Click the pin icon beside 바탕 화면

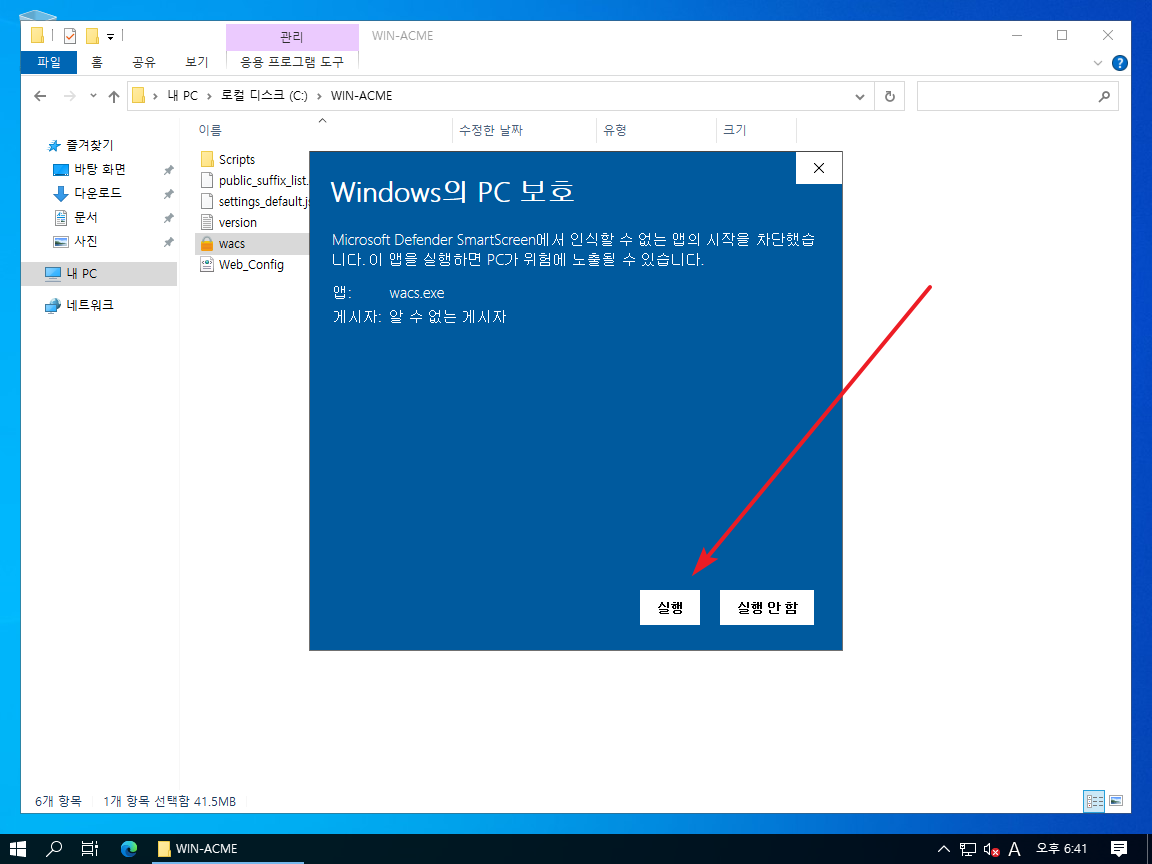point(168,170)
